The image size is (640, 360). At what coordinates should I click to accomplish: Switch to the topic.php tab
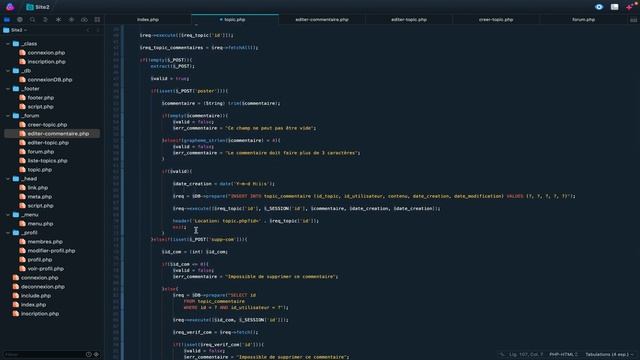pos(235,20)
